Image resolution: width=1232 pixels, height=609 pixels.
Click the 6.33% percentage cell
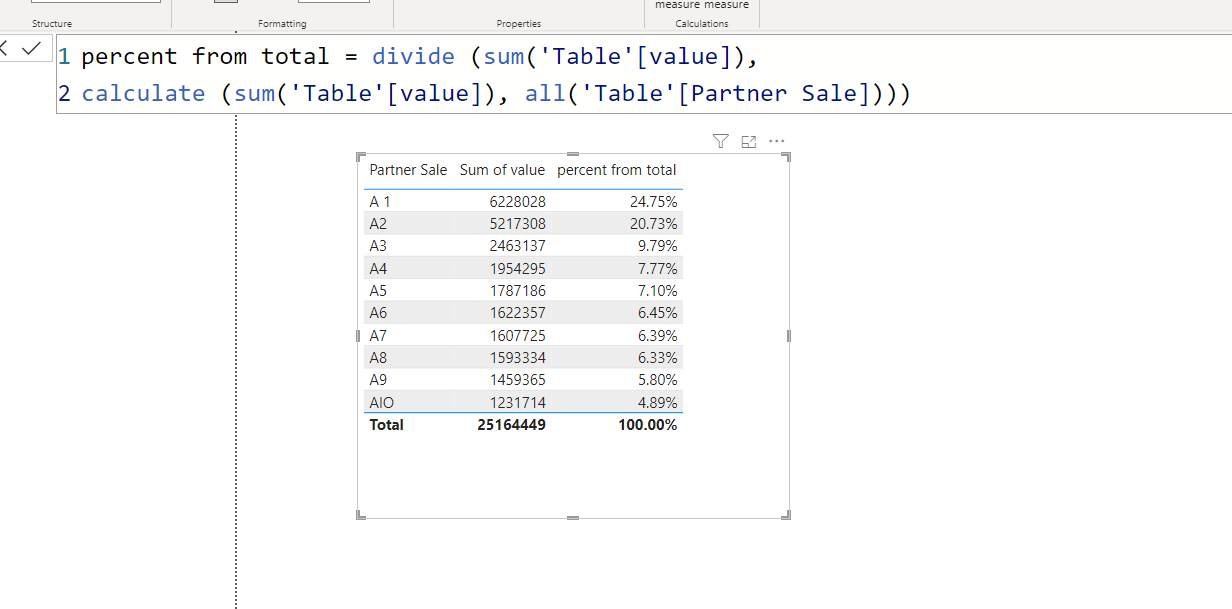point(657,358)
